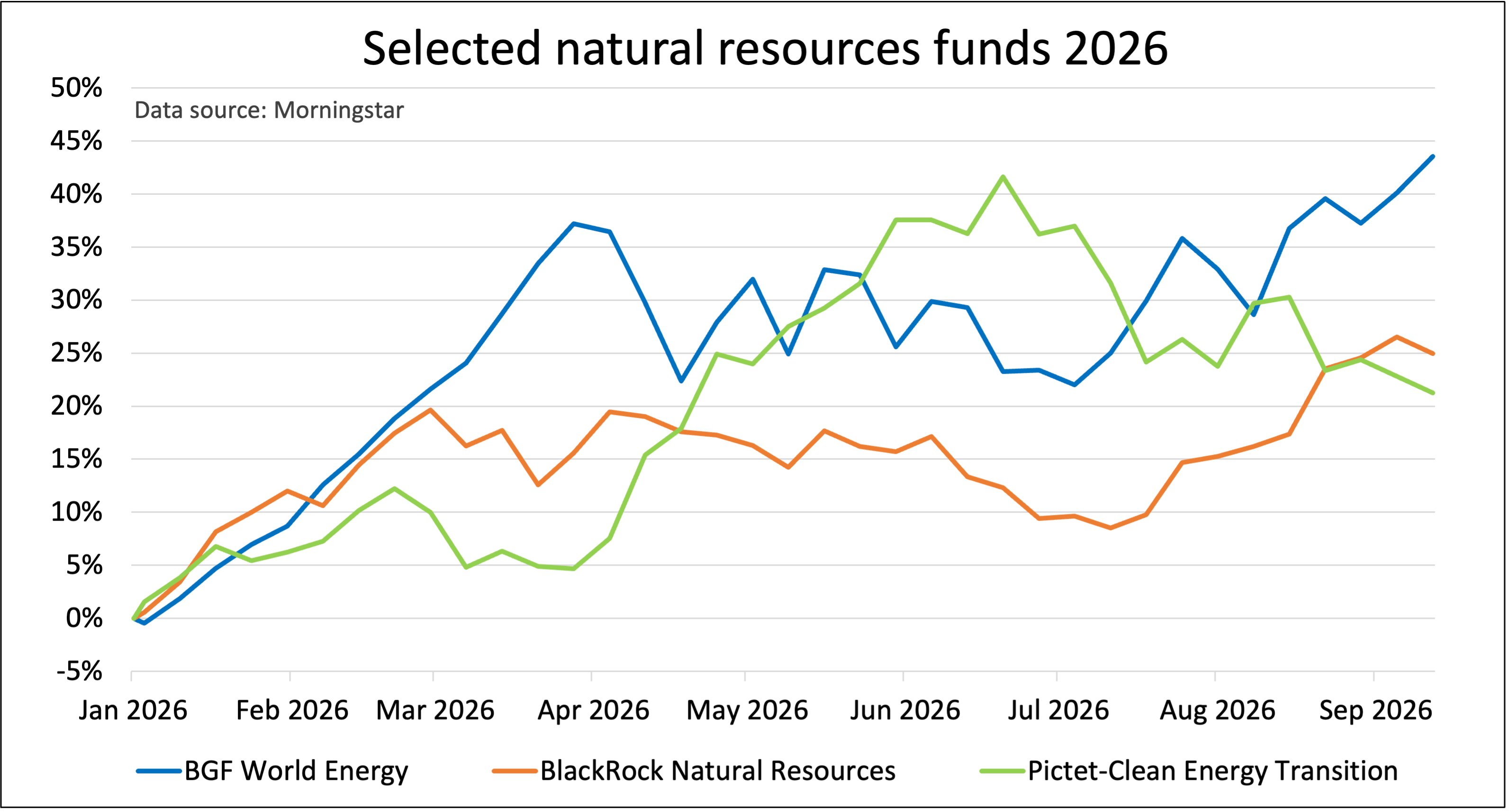Screen dimensions: 1509x812
Task: Click the green line's highest peak in June
Action: (1003, 176)
